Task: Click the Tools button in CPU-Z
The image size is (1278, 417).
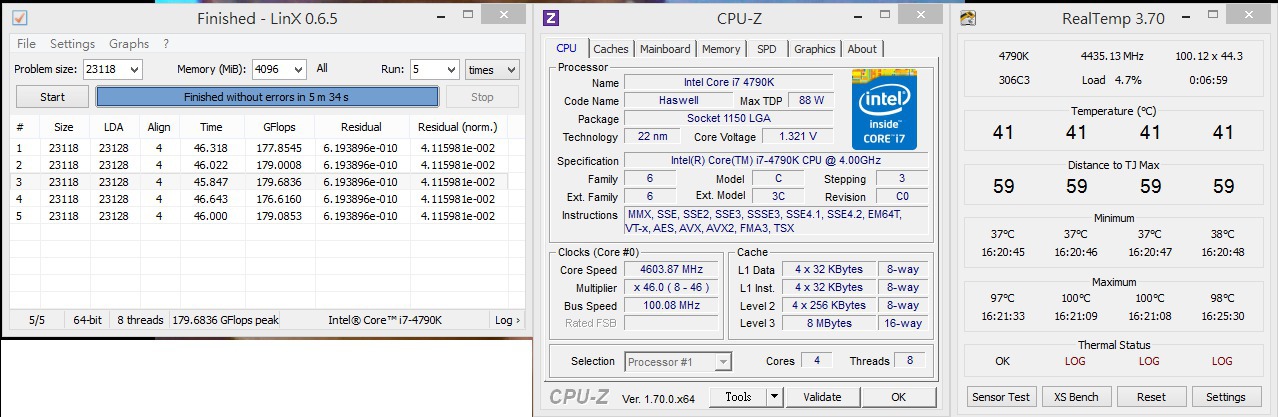Action: pyautogui.click(x=738, y=397)
